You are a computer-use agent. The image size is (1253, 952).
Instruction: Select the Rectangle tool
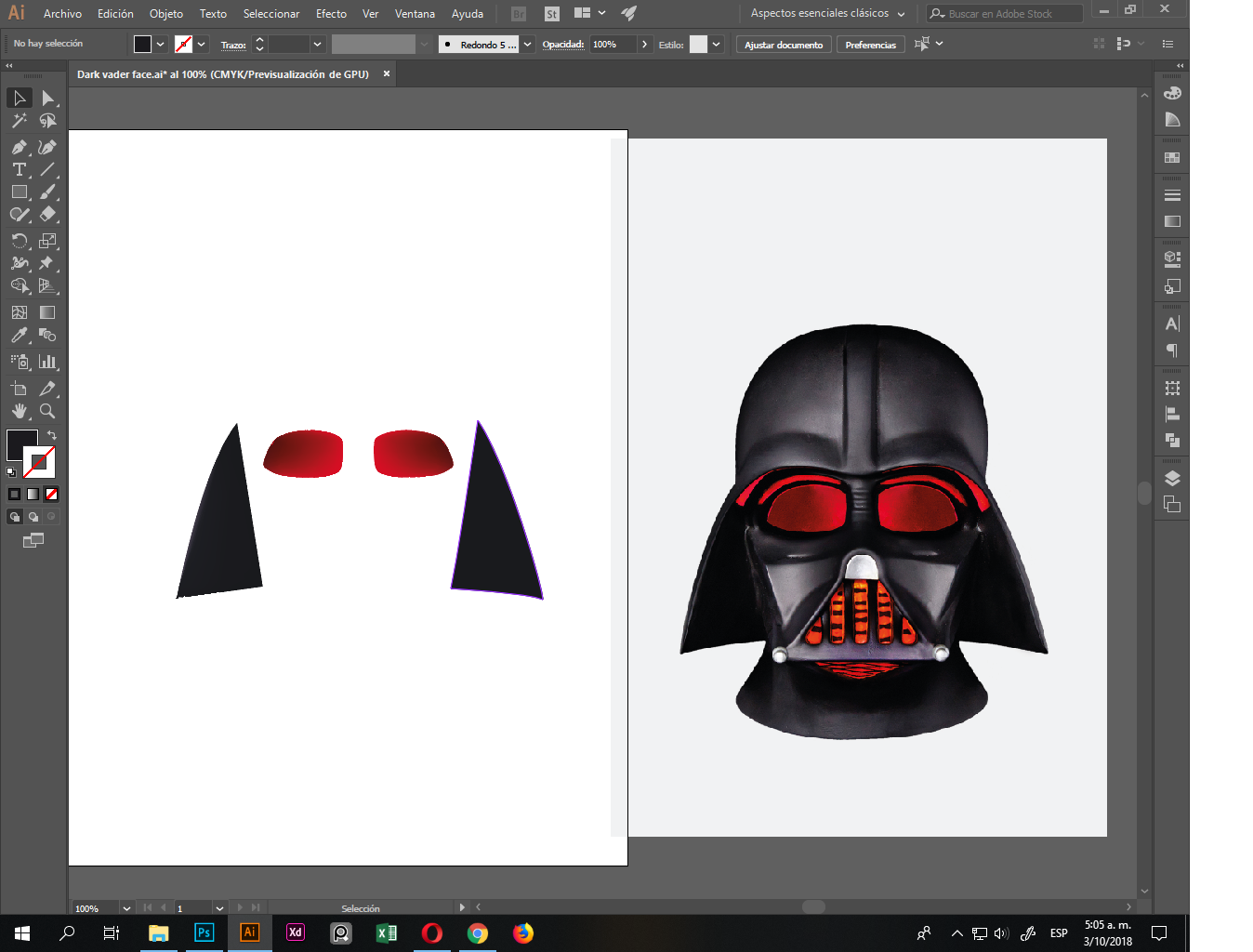(20, 192)
